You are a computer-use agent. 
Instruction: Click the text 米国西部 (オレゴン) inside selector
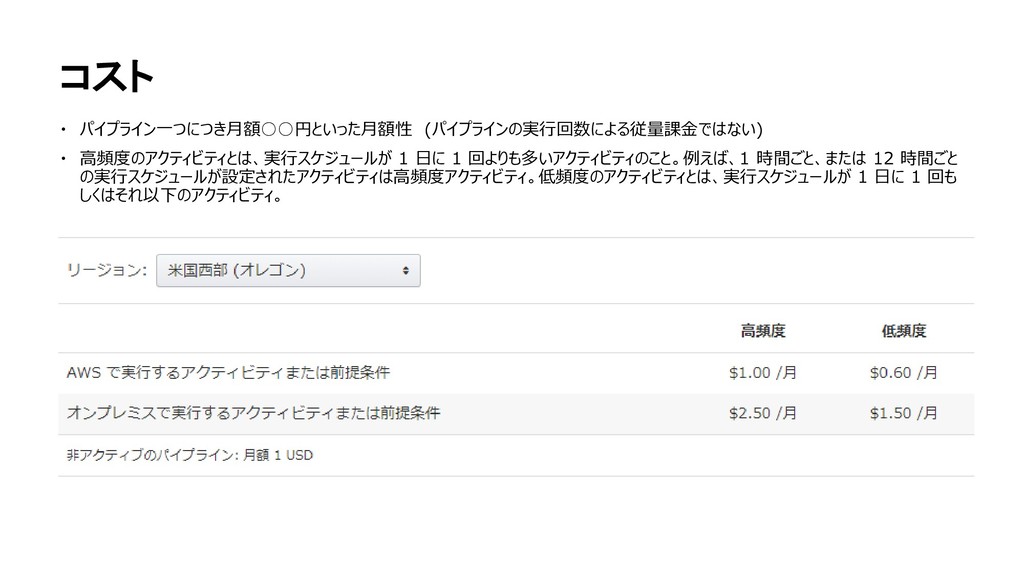pos(236,270)
